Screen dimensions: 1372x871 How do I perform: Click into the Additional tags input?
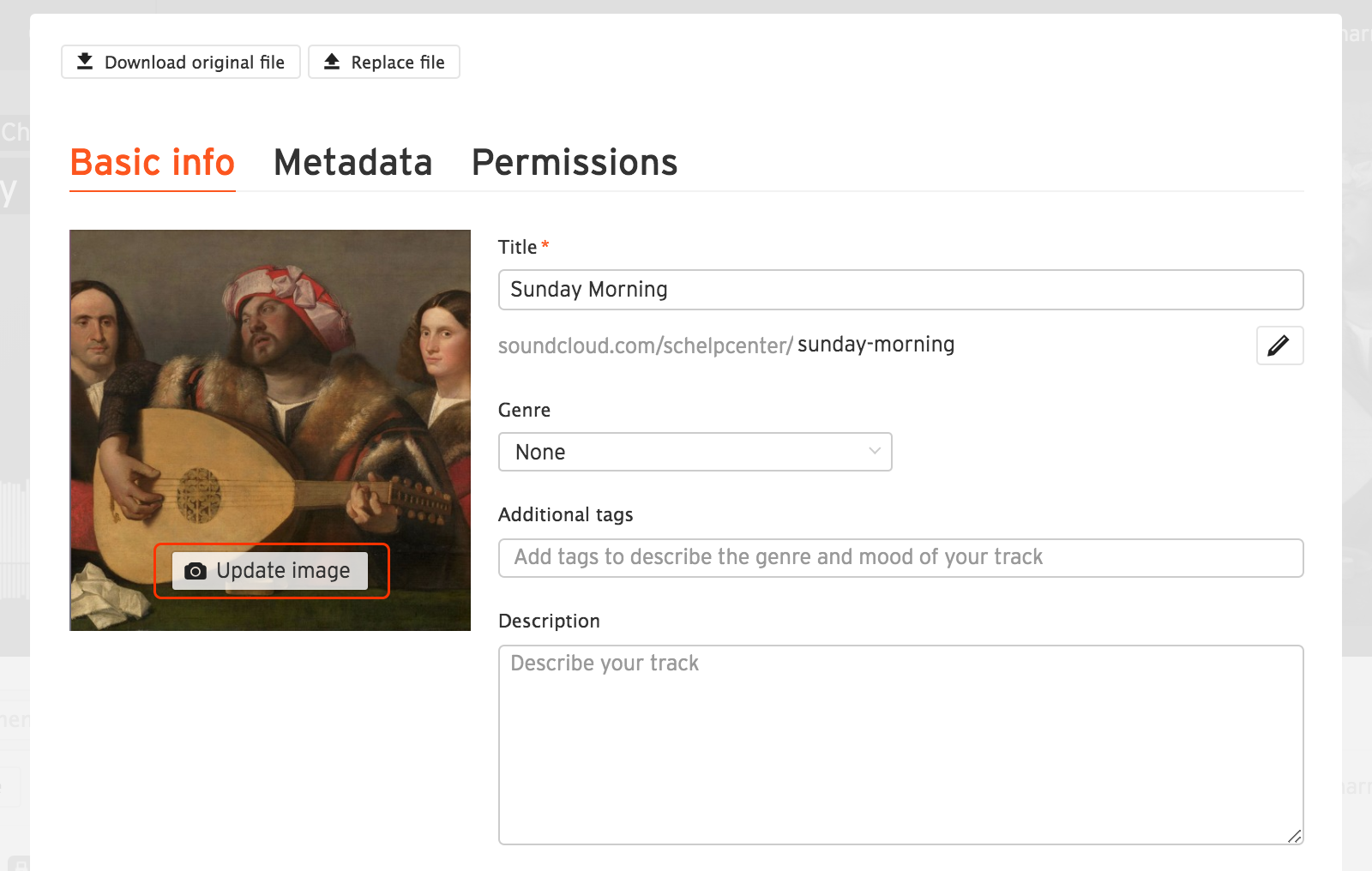[900, 558]
